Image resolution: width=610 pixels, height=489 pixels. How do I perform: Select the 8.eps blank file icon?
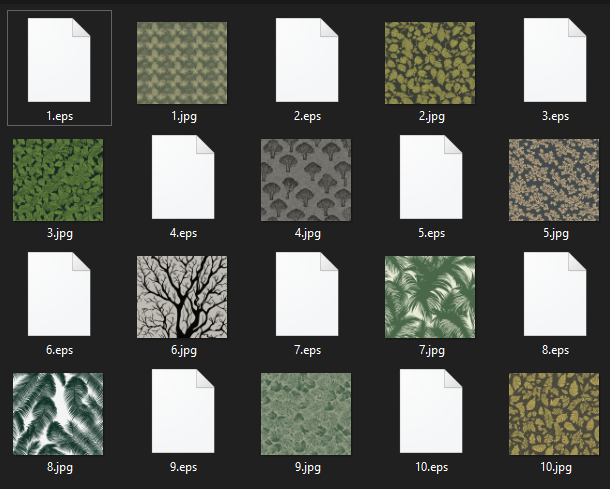click(x=555, y=294)
